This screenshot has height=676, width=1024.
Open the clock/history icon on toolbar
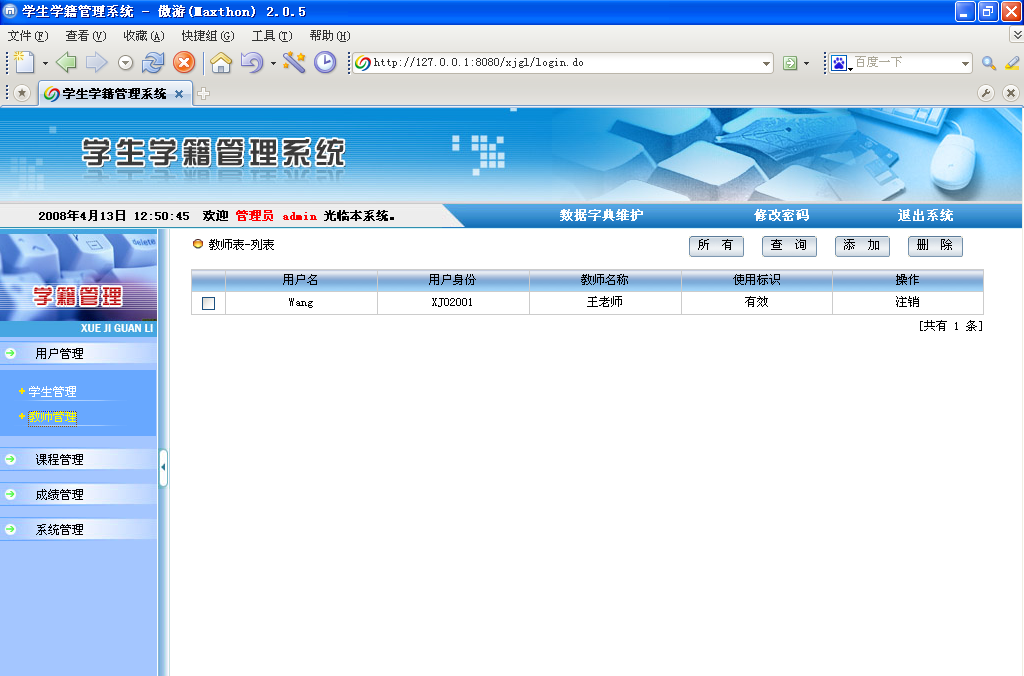point(323,62)
